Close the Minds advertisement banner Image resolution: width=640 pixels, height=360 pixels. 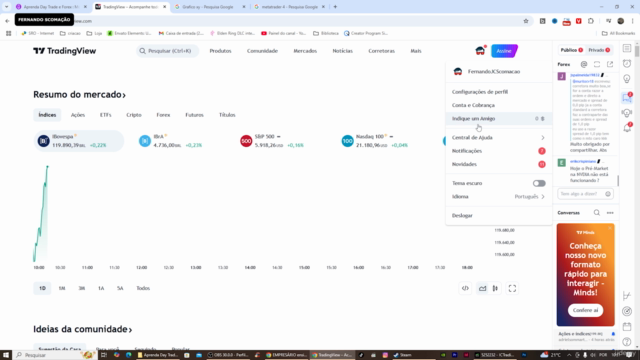[610, 228]
